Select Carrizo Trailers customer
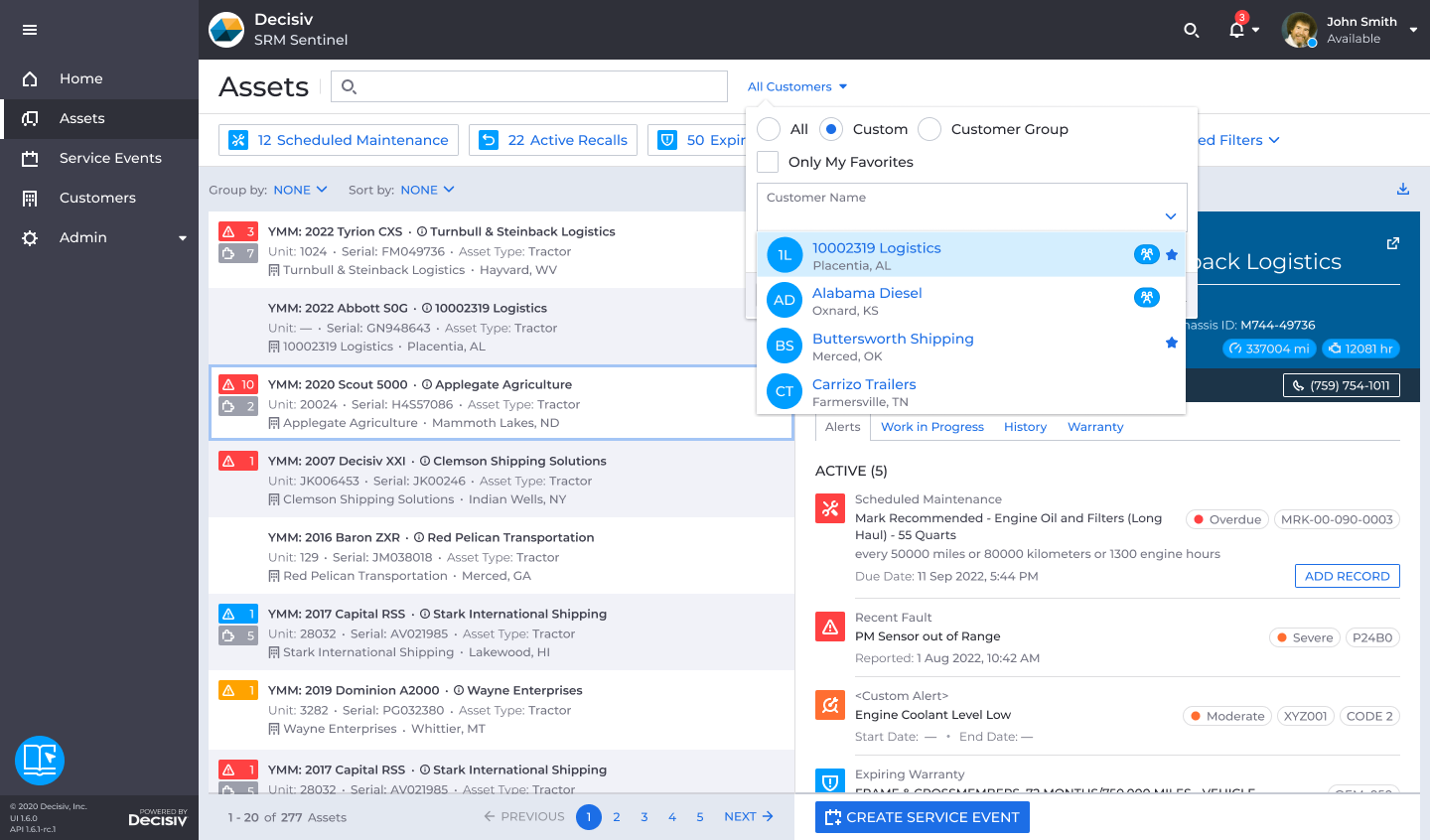The width and height of the screenshot is (1430, 840). click(971, 392)
